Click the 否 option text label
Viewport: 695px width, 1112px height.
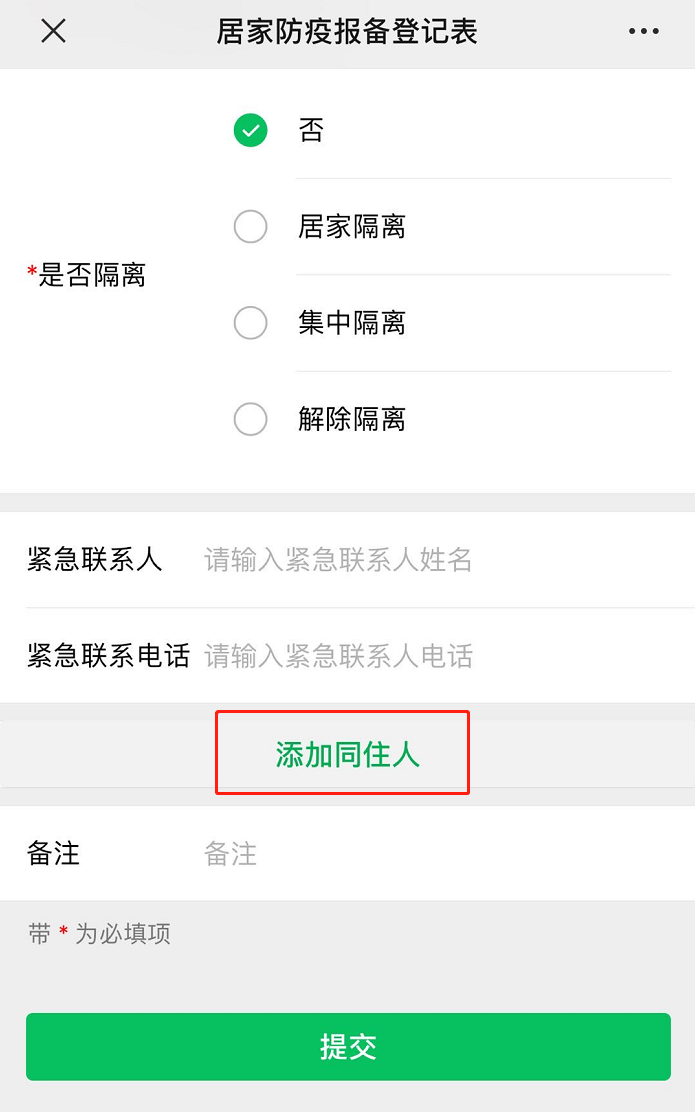(311, 130)
